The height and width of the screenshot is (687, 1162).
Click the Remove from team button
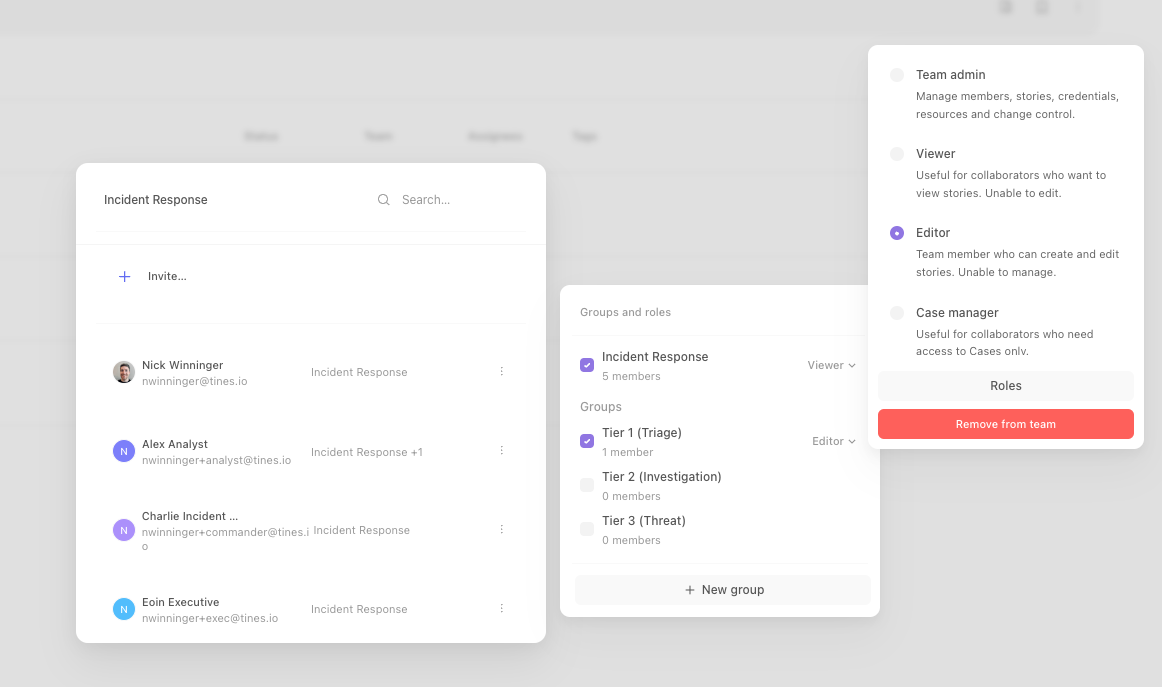point(1006,424)
